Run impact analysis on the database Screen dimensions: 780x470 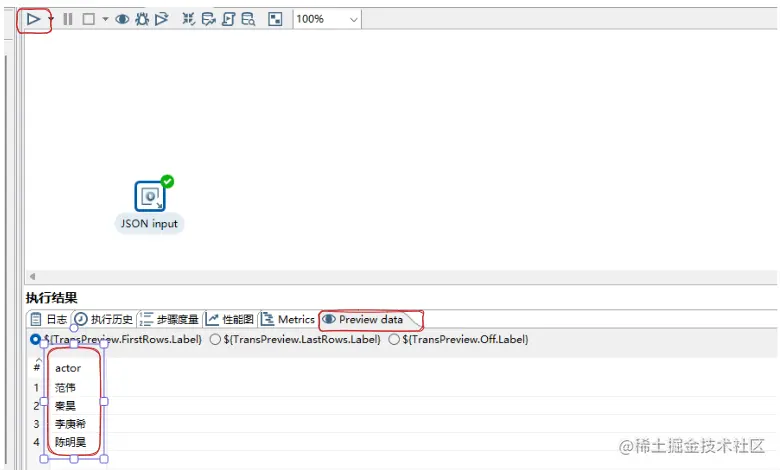point(208,19)
